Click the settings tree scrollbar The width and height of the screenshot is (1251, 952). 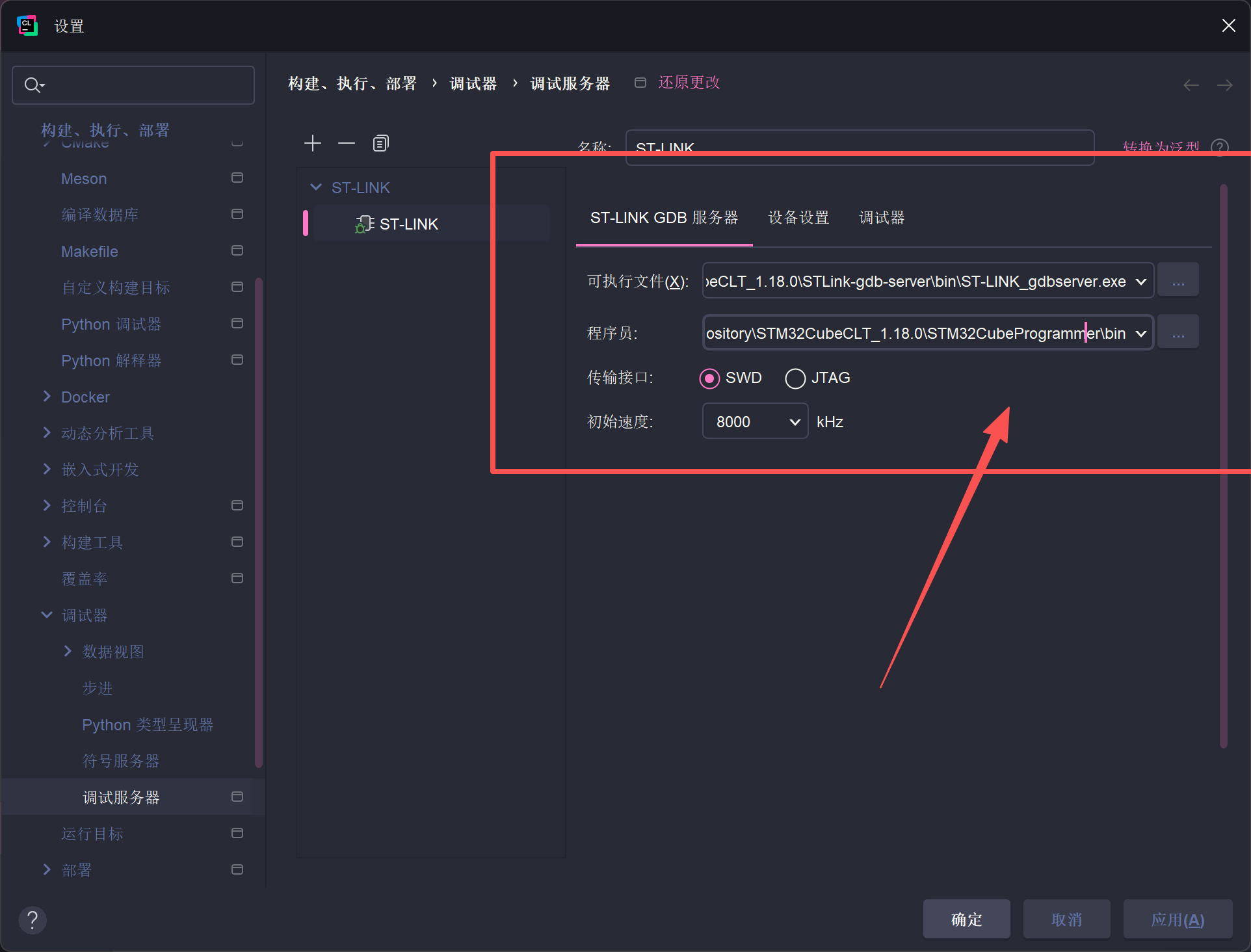coord(259,523)
